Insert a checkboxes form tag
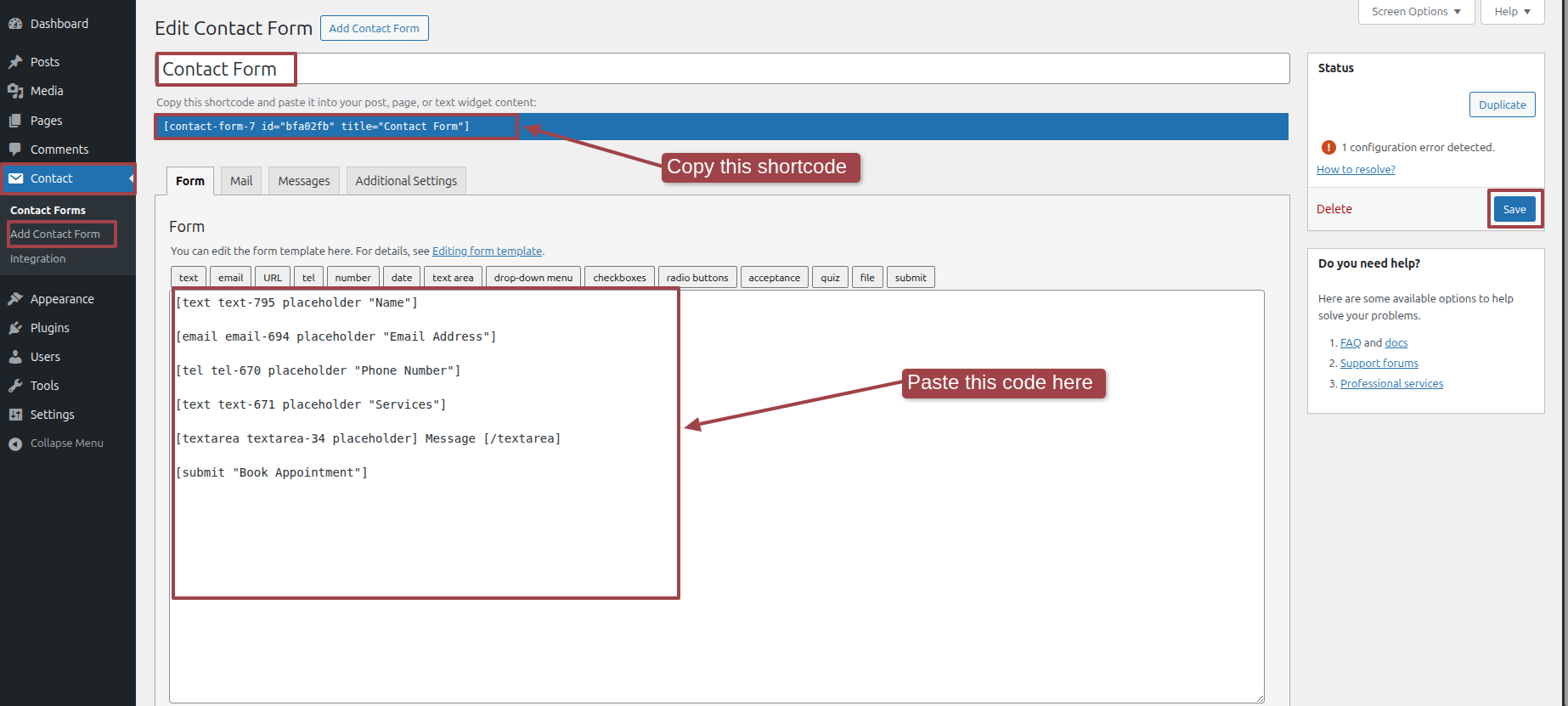1568x706 pixels. point(619,278)
